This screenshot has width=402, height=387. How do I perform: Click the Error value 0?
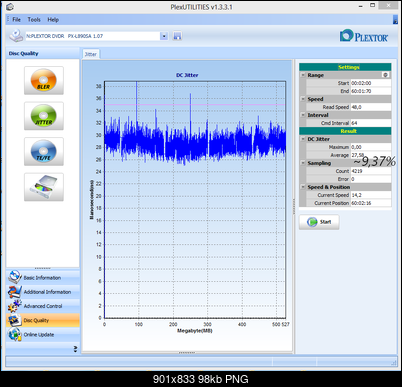click(370, 179)
